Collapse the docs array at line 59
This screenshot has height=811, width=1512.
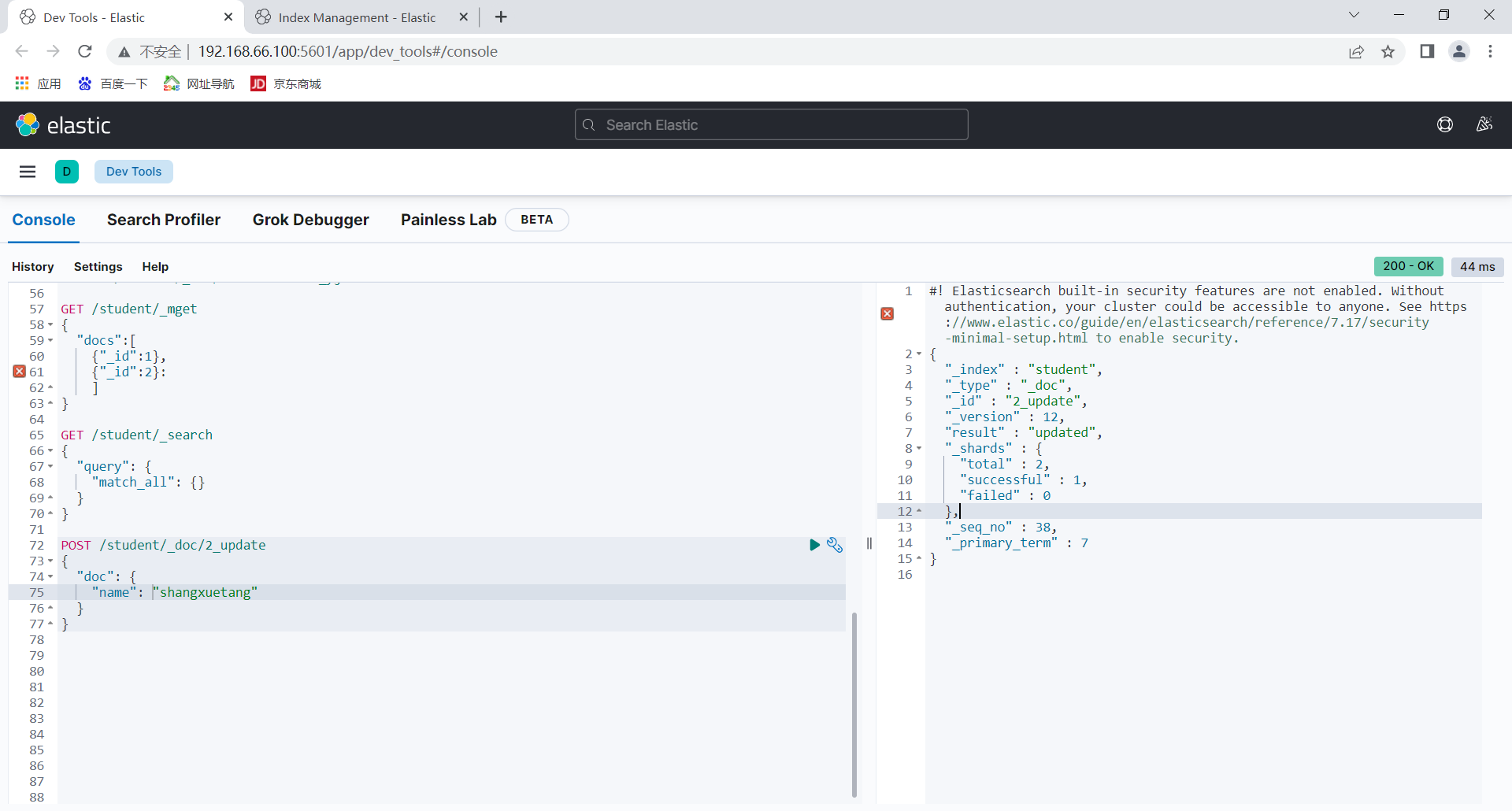tap(50, 341)
